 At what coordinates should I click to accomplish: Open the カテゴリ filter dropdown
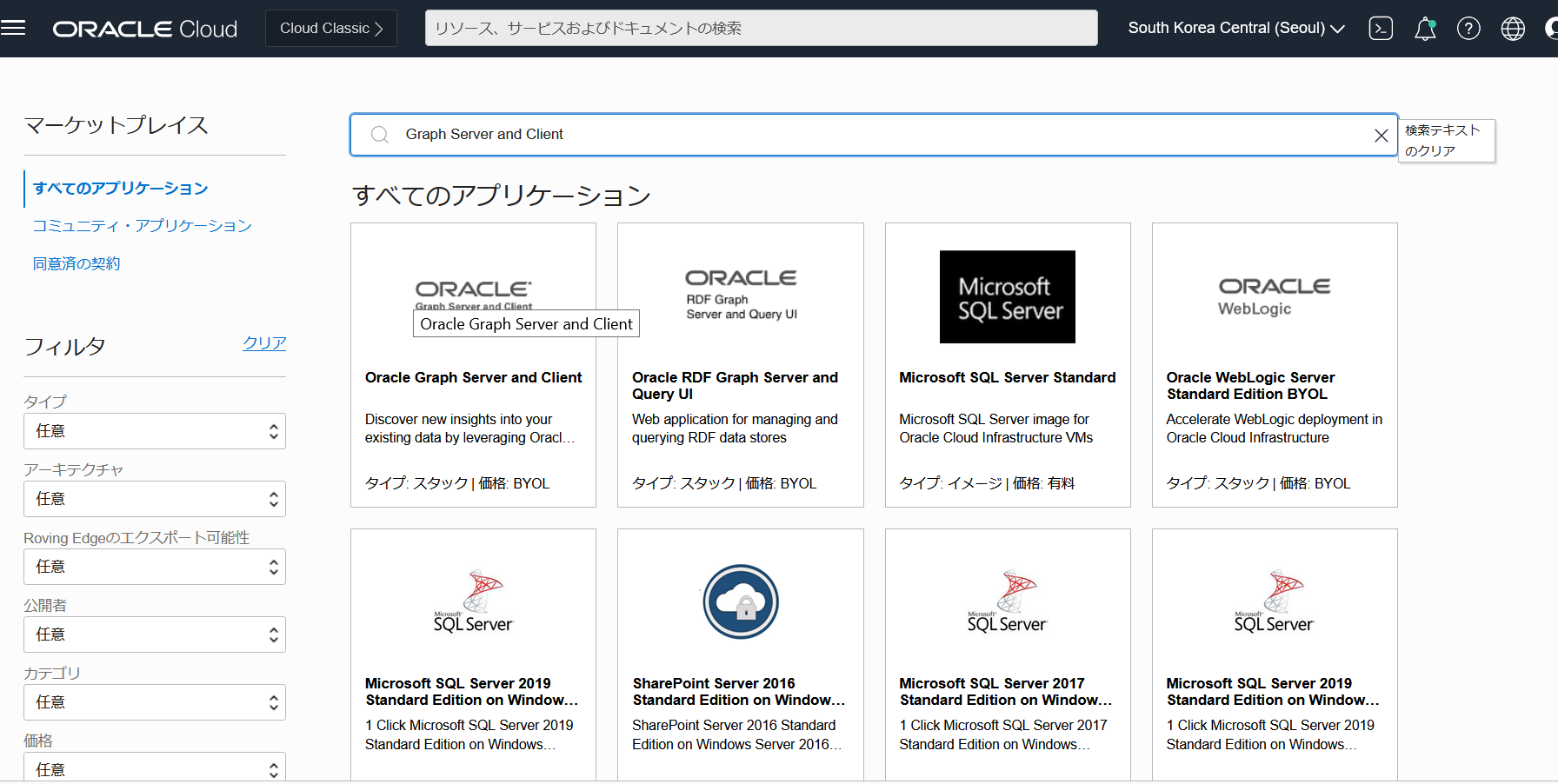coord(155,702)
